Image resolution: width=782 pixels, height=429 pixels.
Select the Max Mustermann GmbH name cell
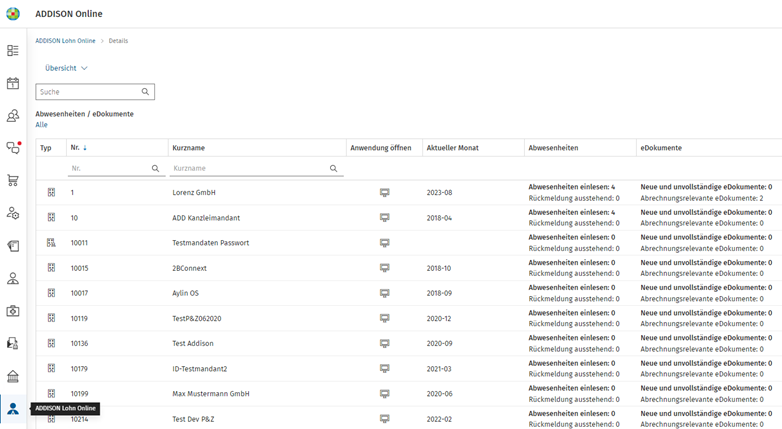click(x=211, y=394)
